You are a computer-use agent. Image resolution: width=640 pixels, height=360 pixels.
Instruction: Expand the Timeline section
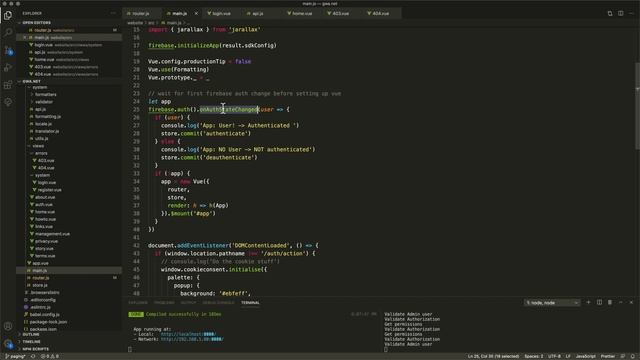tap(31, 342)
